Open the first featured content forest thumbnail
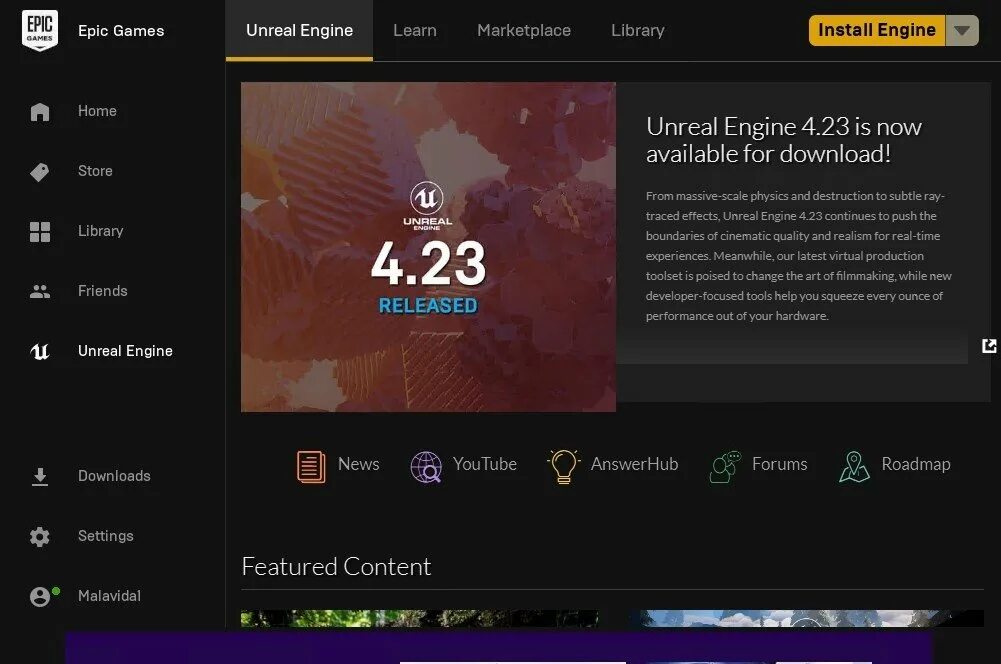The width and height of the screenshot is (1001, 664). point(419,619)
